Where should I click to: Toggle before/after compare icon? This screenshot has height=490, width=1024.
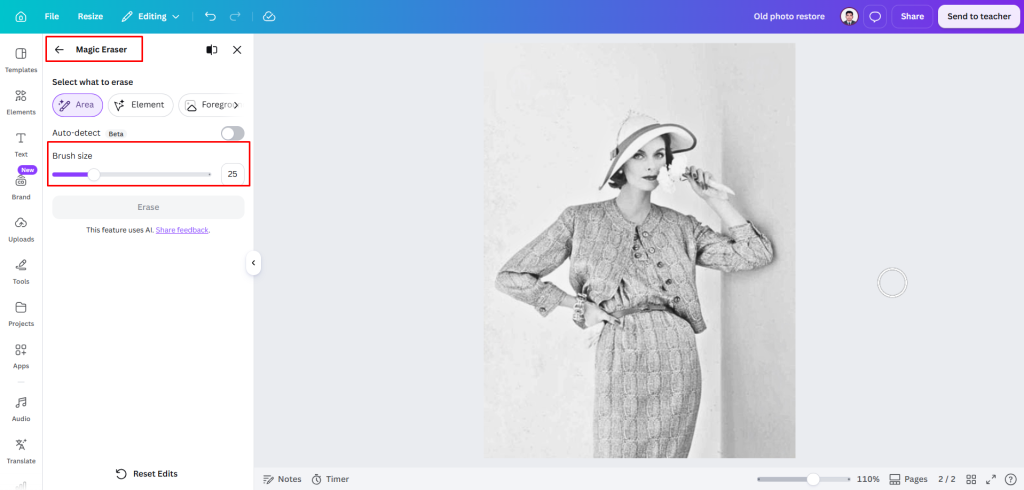pos(212,50)
